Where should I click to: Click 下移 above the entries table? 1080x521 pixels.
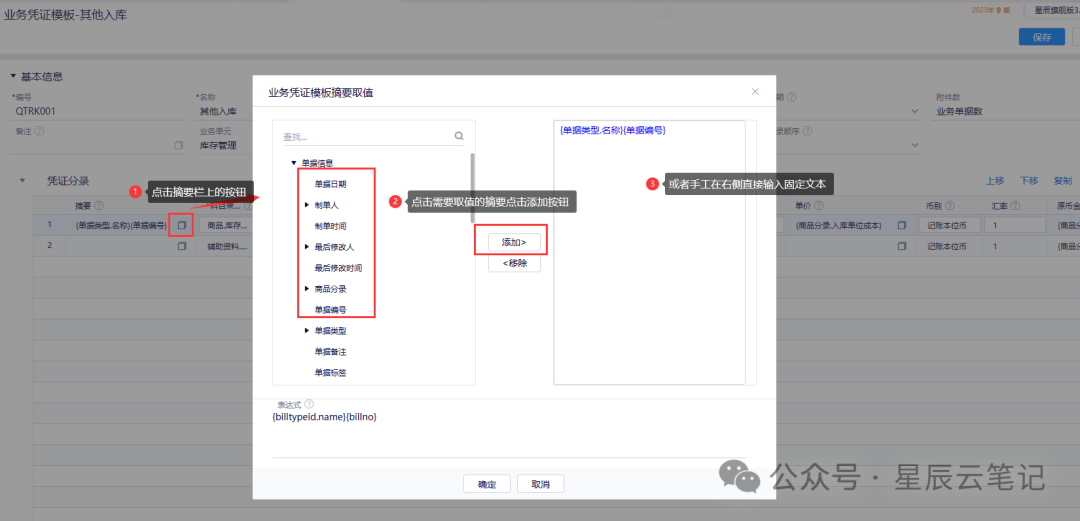pyautogui.click(x=1029, y=181)
